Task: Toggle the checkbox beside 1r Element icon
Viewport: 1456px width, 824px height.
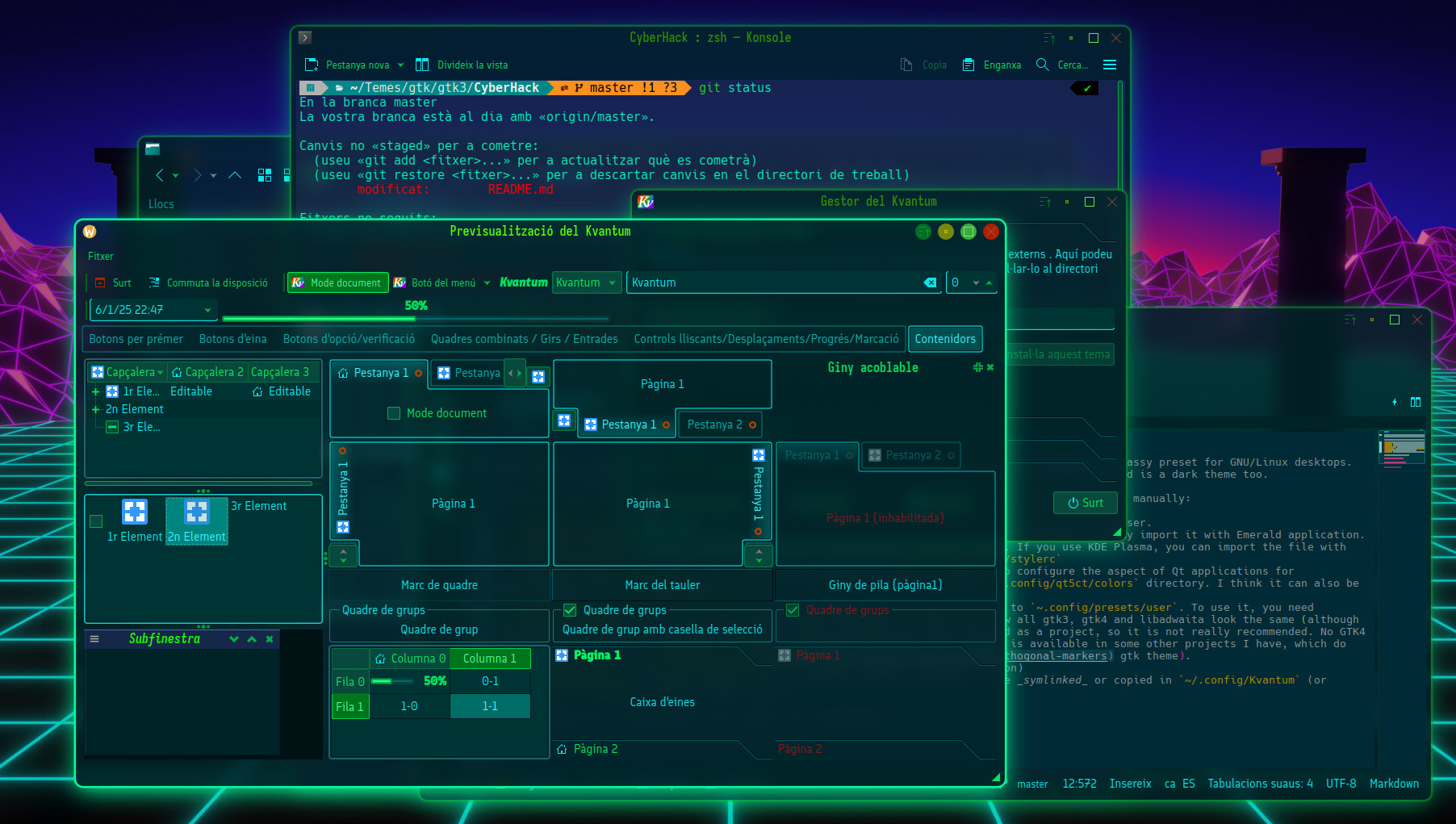Action: 96,521
